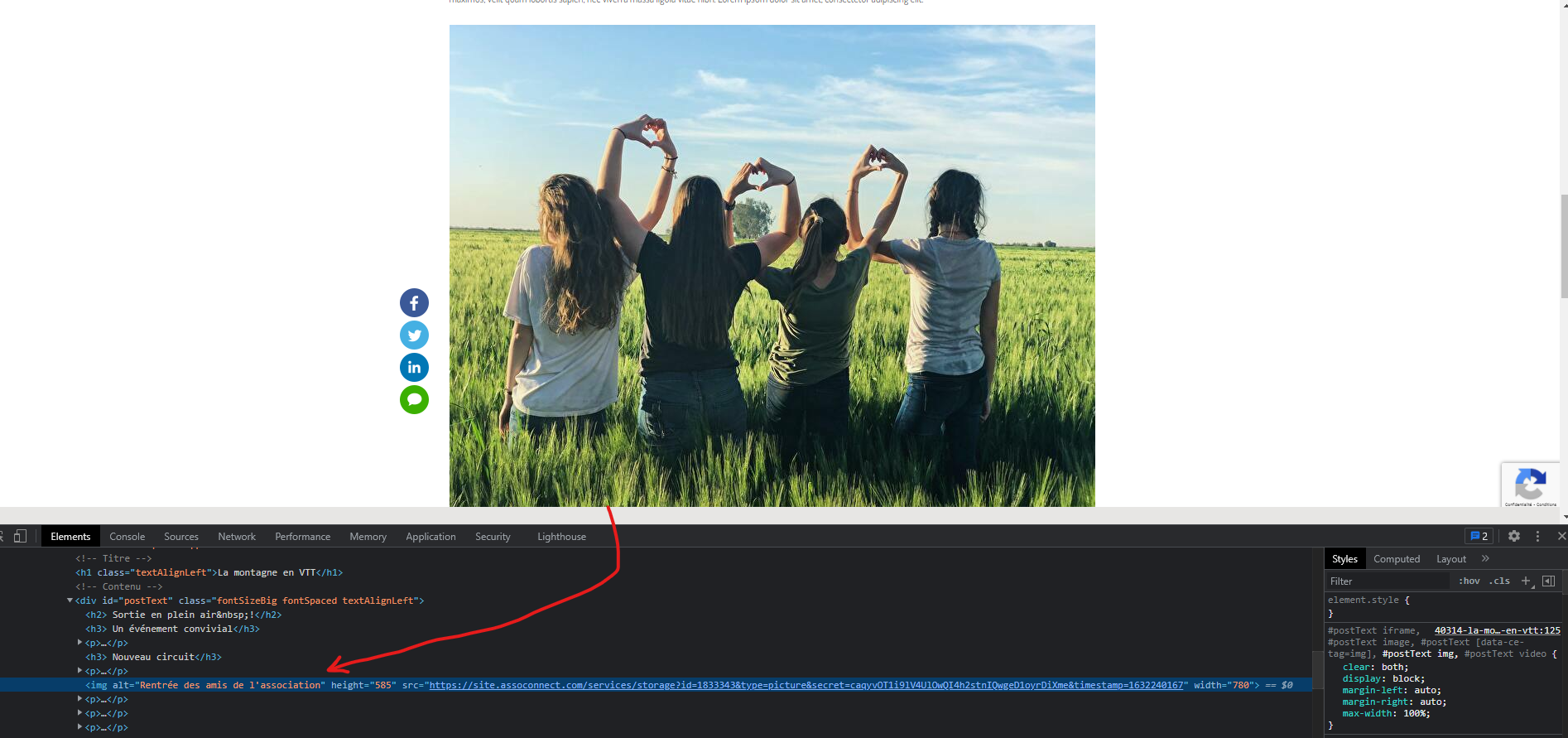Open comments via the green speech bubble icon
The image size is (1568, 738).
(414, 400)
